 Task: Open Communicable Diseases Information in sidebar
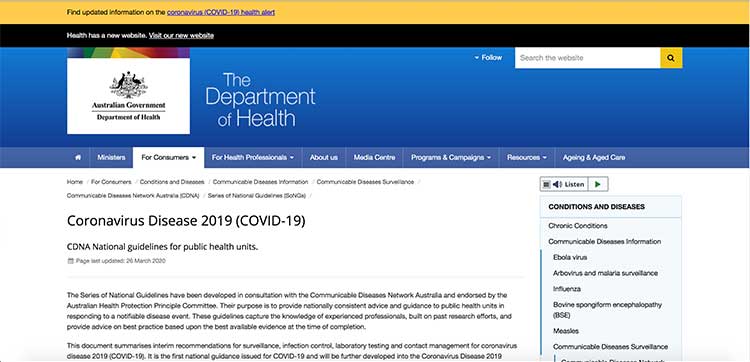pyautogui.click(x=605, y=241)
